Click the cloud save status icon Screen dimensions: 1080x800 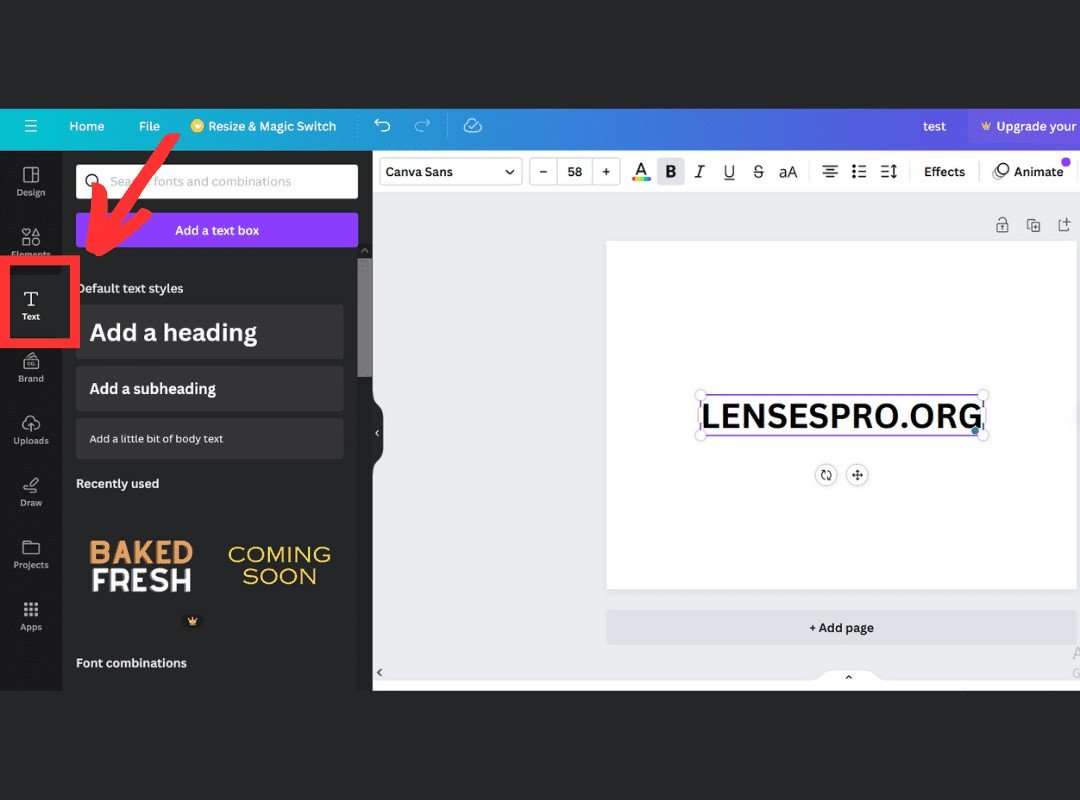pos(472,125)
